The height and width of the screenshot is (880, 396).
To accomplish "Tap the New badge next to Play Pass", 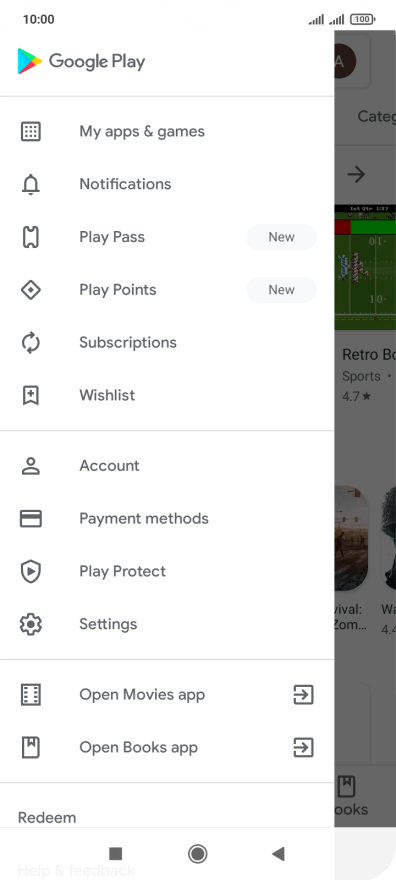I will click(x=282, y=237).
